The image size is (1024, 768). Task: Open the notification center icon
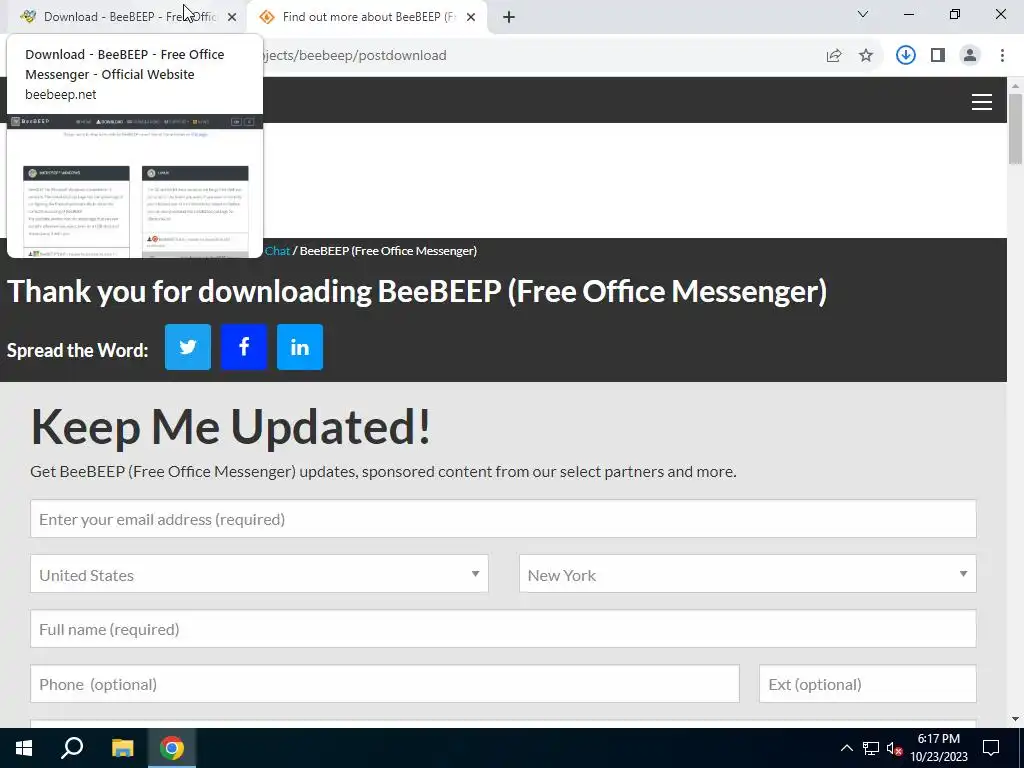pos(991,748)
